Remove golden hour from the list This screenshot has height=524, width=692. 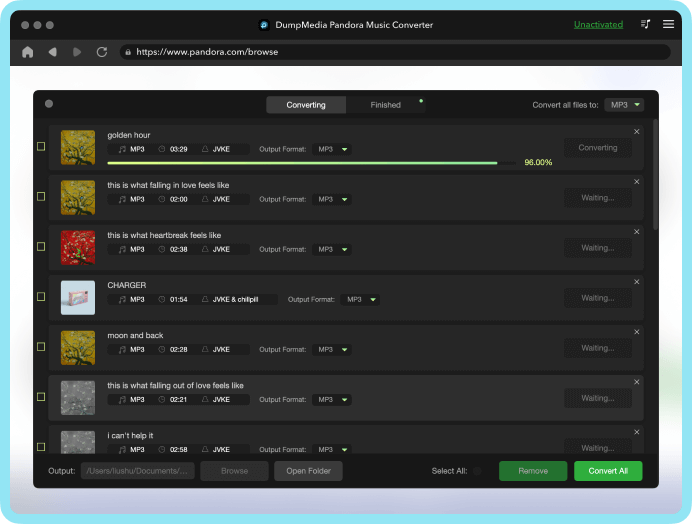(x=636, y=132)
